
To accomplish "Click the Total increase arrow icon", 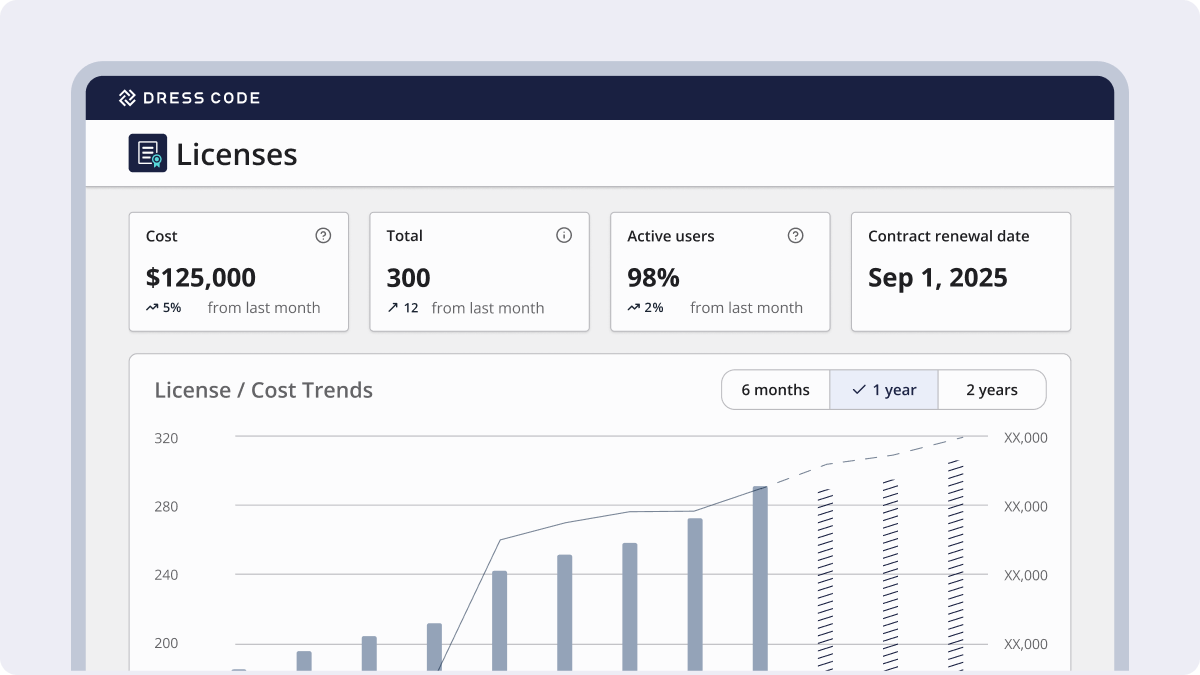I will click(393, 308).
